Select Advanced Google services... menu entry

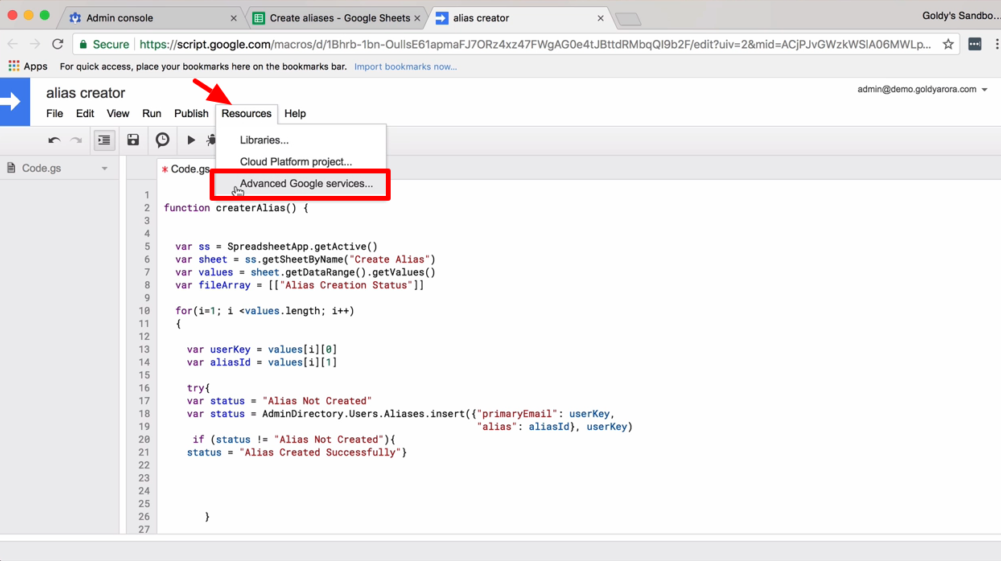pos(301,184)
